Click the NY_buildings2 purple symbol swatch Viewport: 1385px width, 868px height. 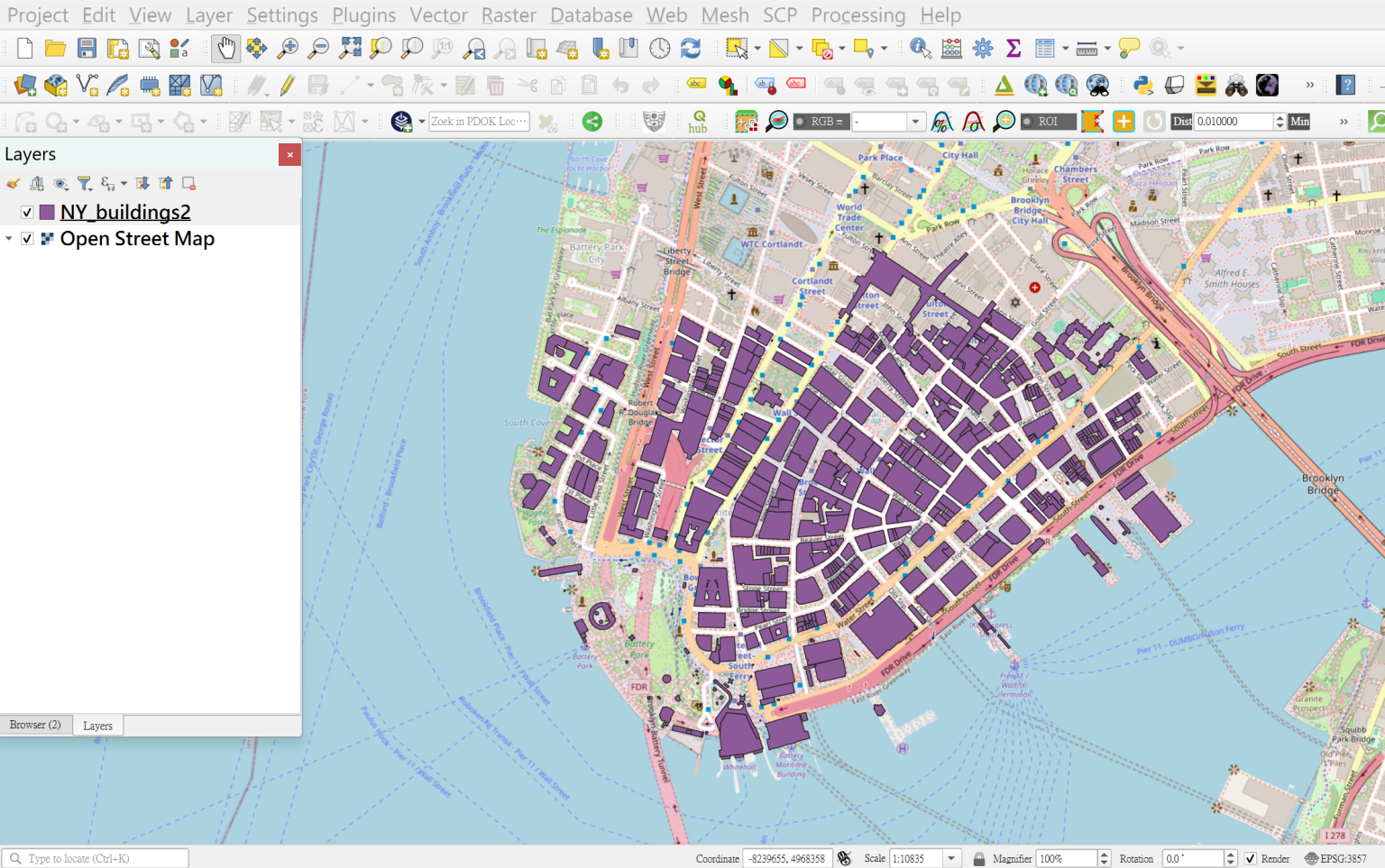[47, 212]
